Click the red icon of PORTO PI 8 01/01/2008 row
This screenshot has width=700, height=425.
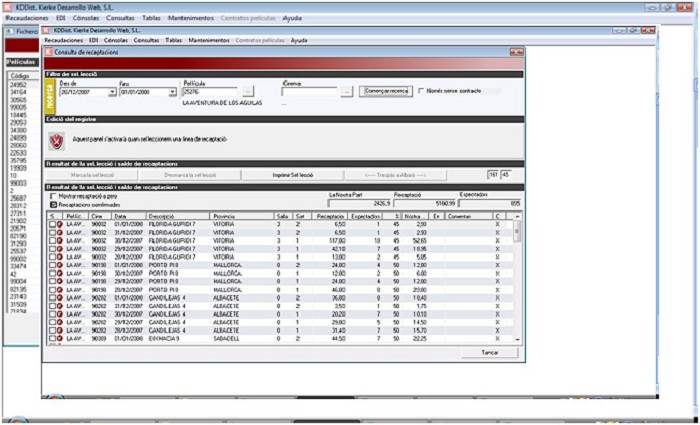(x=59, y=265)
